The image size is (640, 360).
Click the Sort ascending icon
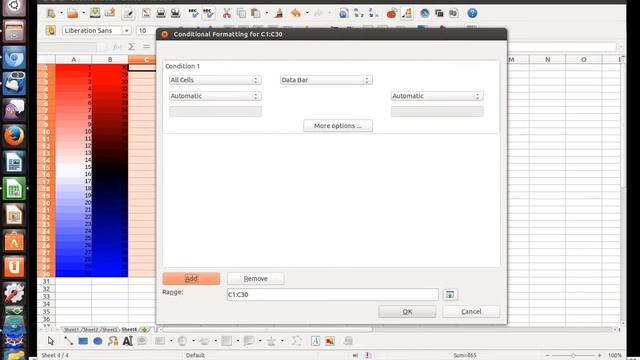click(x=359, y=13)
